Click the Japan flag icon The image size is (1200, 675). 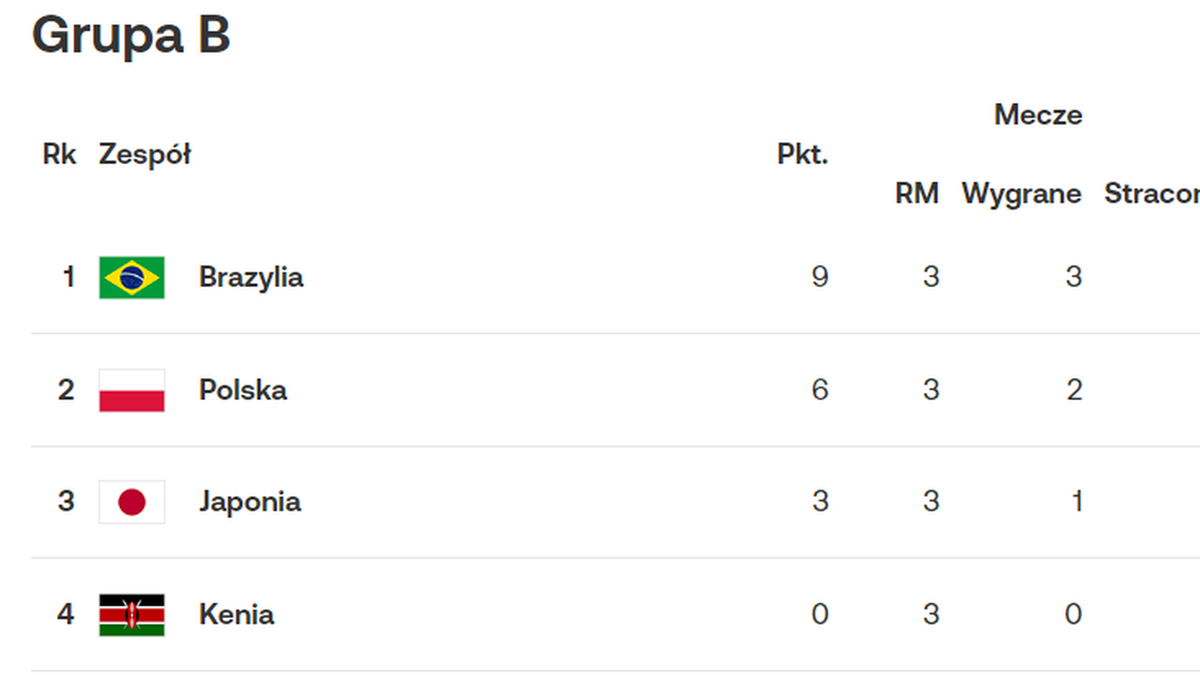(x=132, y=502)
